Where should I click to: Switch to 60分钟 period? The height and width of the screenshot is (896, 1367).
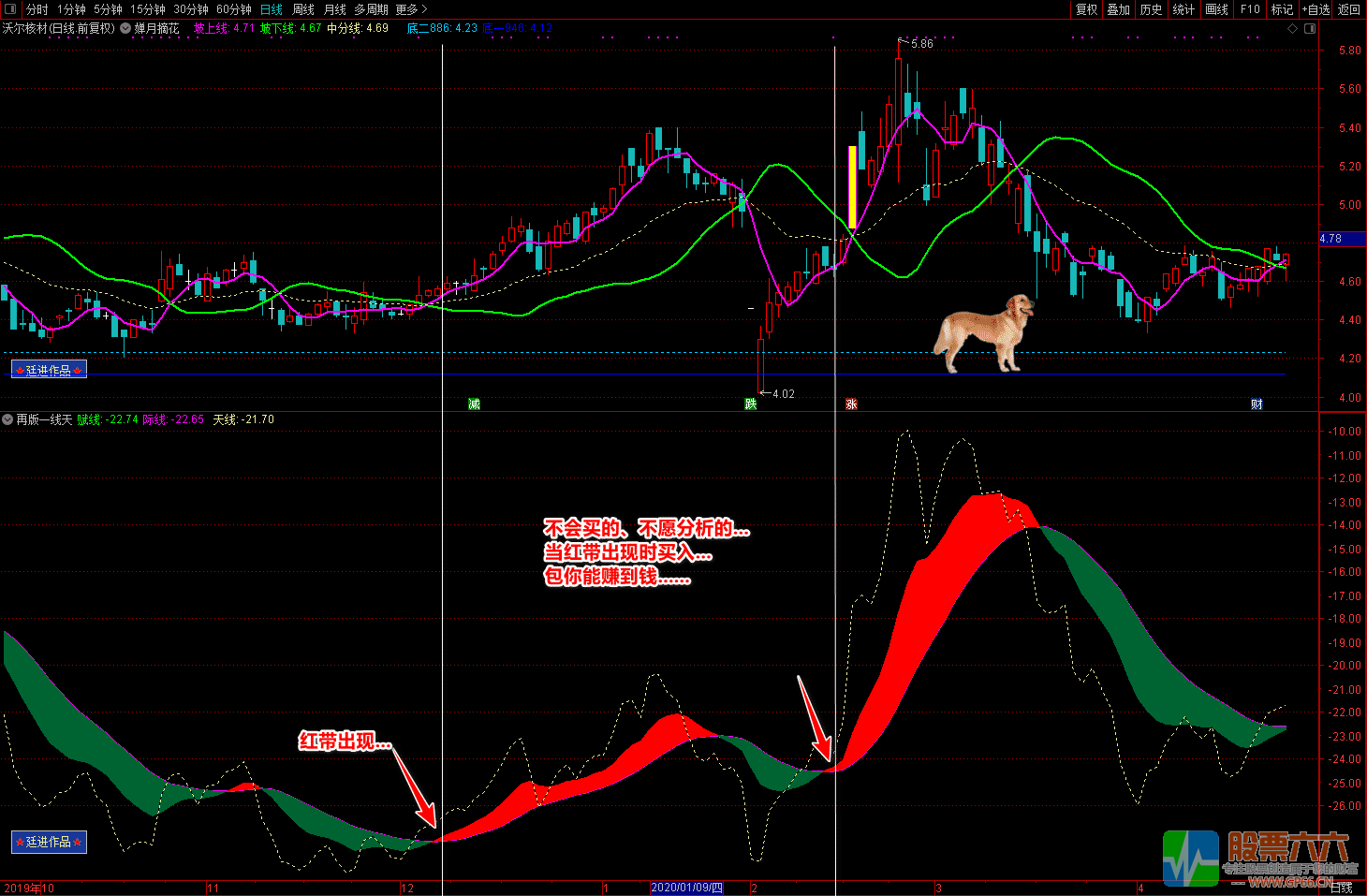click(234, 9)
